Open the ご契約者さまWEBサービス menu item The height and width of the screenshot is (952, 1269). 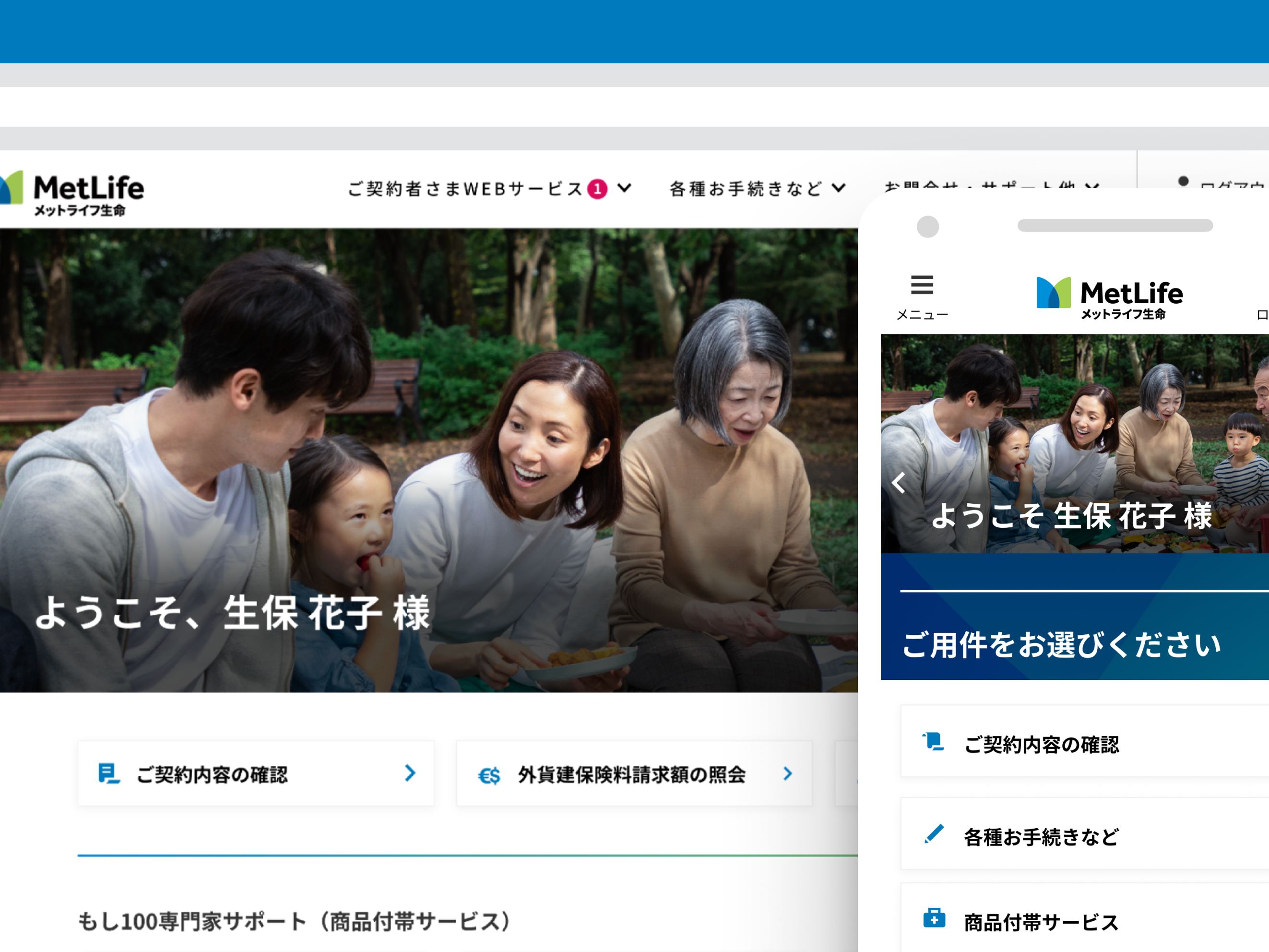(465, 189)
